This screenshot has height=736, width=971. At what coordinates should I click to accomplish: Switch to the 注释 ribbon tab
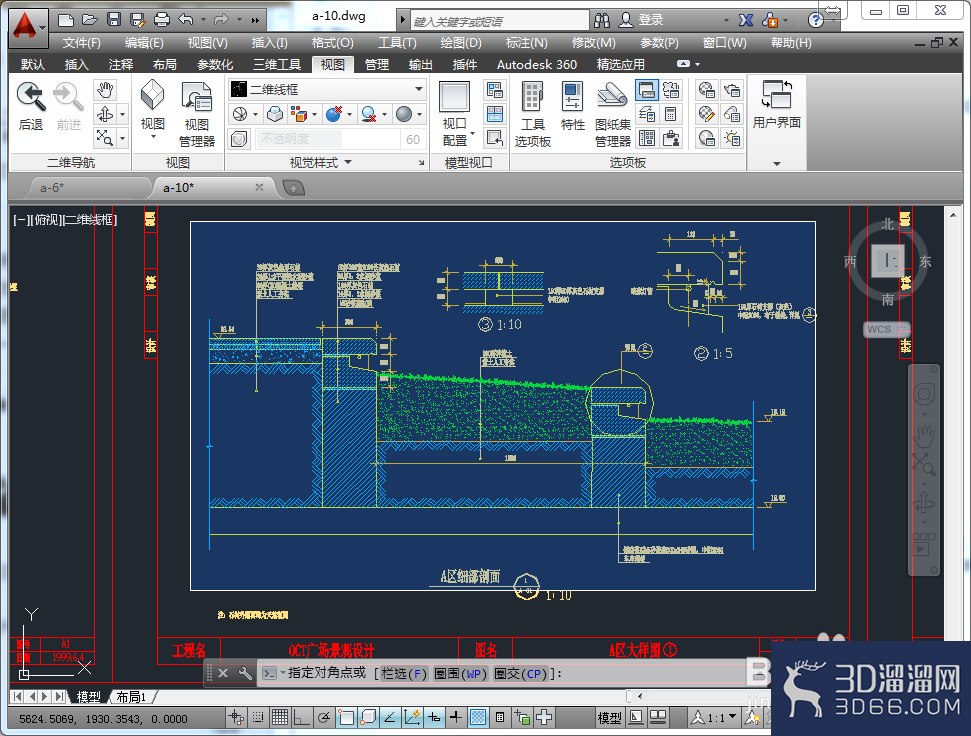click(121, 64)
